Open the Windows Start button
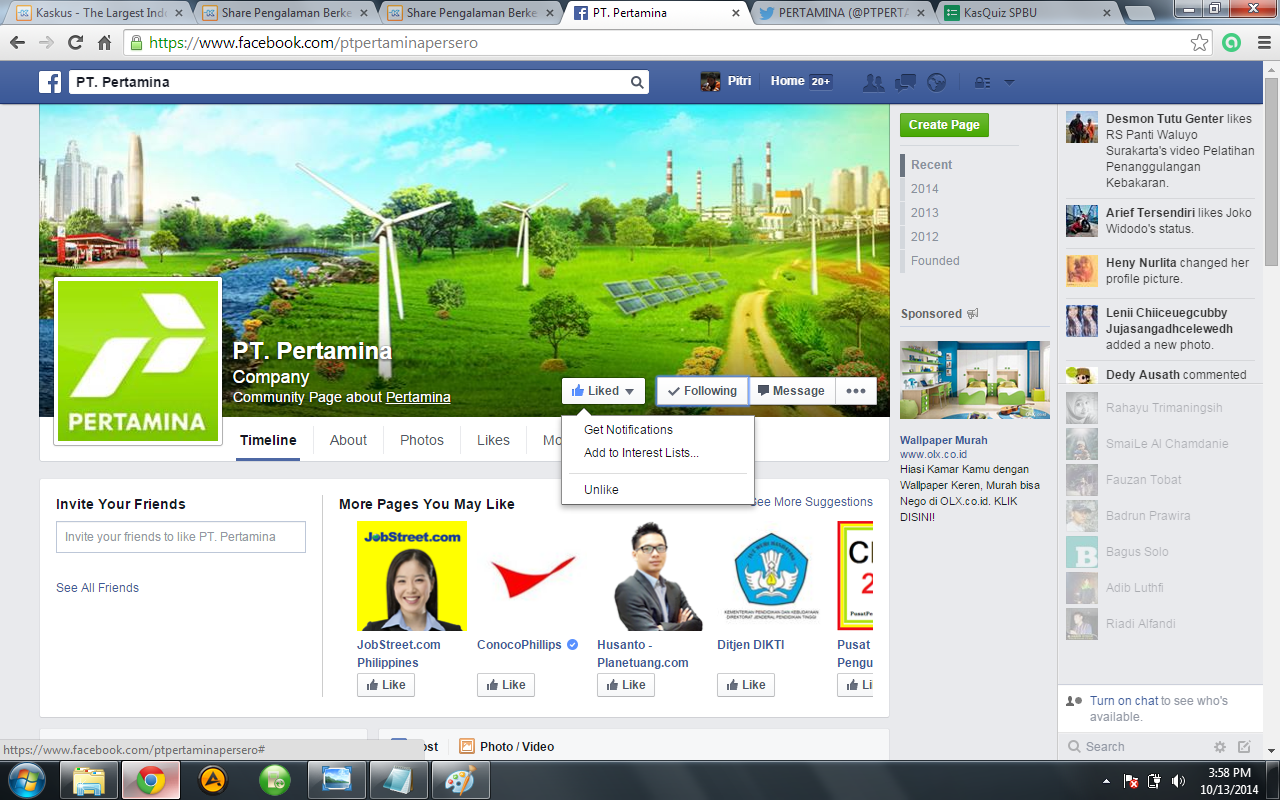 26,779
